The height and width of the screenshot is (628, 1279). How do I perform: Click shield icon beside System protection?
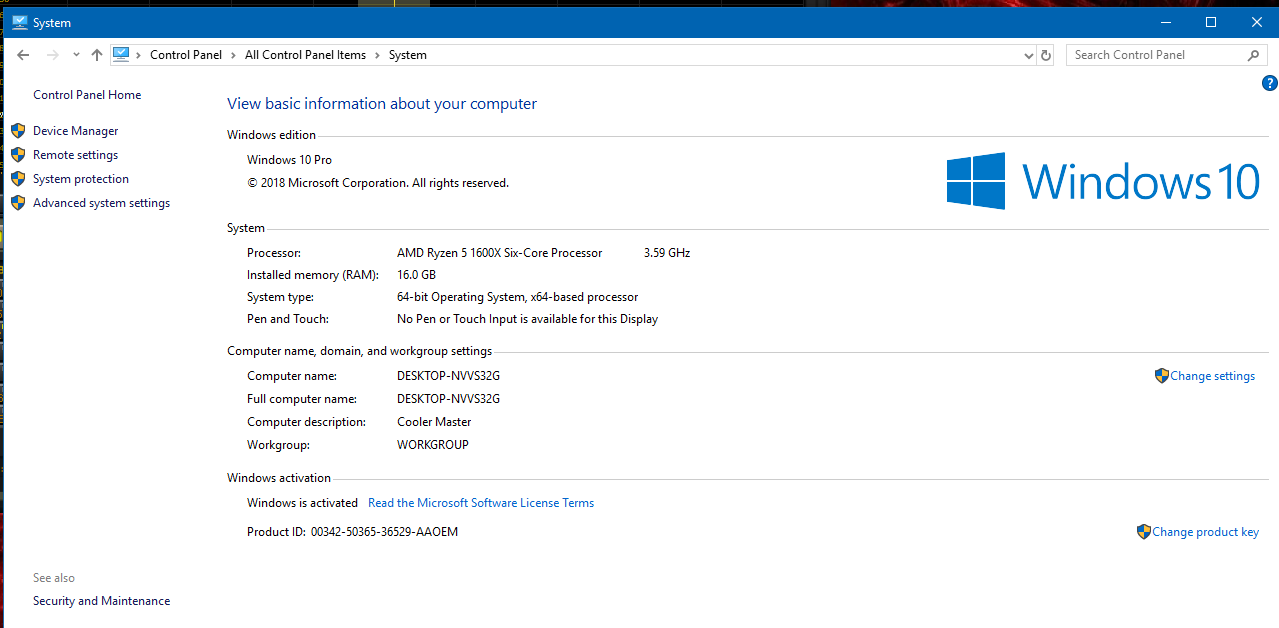(x=17, y=179)
